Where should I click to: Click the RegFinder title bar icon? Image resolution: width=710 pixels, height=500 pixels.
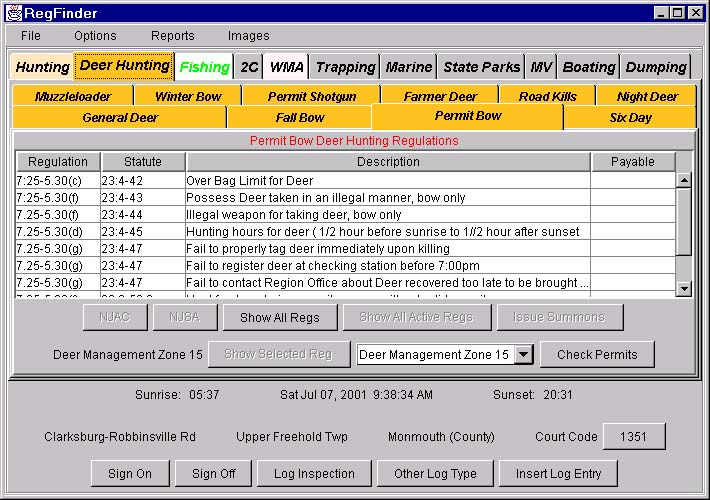click(13, 12)
